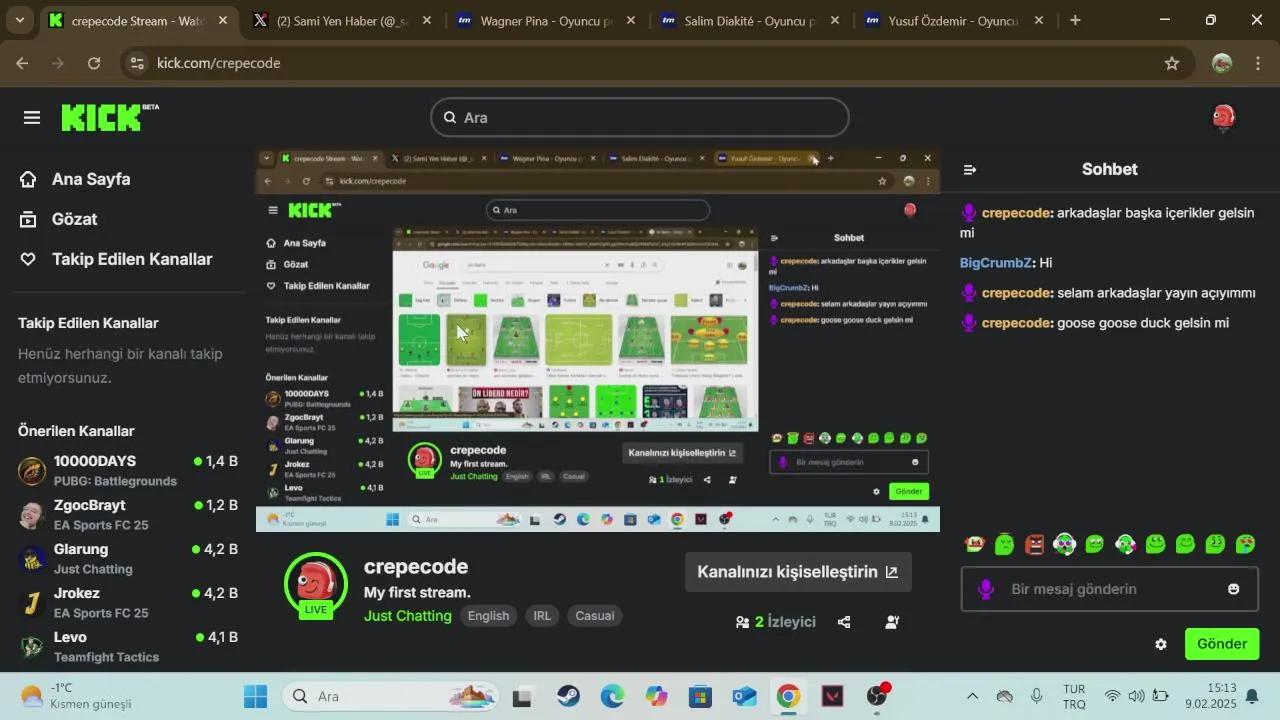Click the crepecode LIVE avatar
The width and height of the screenshot is (1280, 720).
point(316,584)
